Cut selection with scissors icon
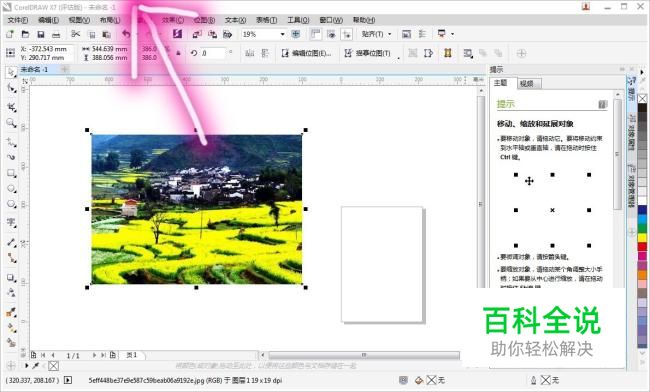Viewport: 650px width, 392px height. click(75, 34)
